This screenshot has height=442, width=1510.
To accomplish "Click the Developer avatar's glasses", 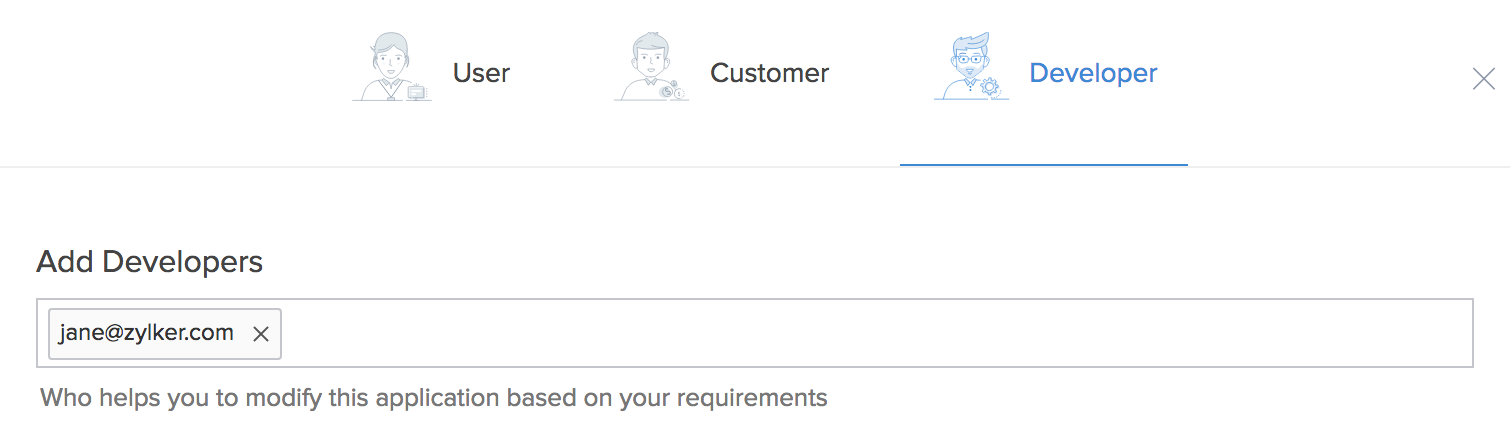I will click(968, 59).
